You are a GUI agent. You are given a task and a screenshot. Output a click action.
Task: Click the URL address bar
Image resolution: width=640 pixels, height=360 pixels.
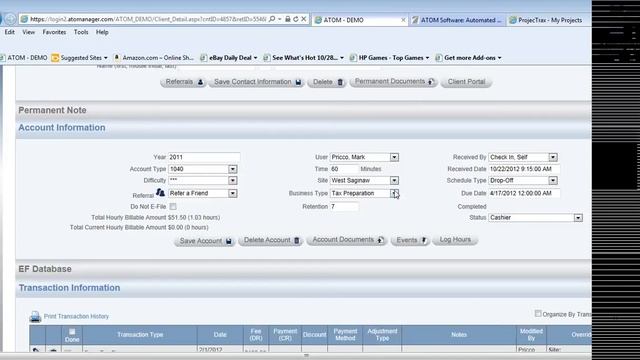coord(149,19)
